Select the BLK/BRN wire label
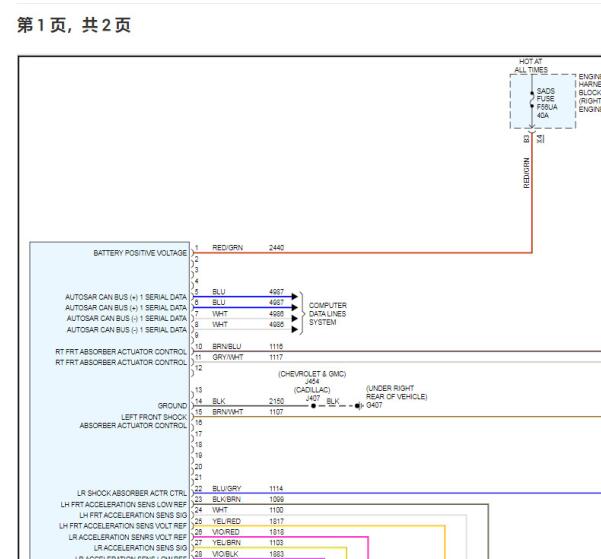 [227, 500]
